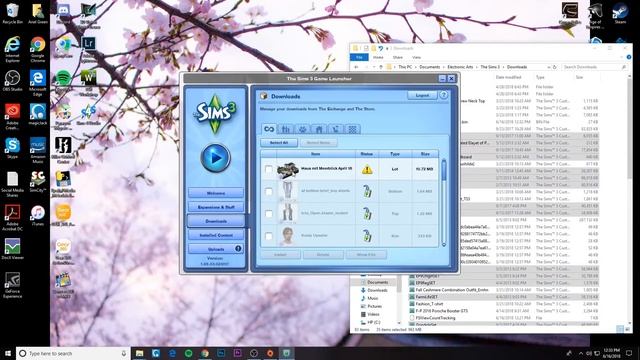The height and width of the screenshot is (360, 640).
Task: Select Documents in Explorer navigation pane
Action: pyautogui.click(x=377, y=282)
